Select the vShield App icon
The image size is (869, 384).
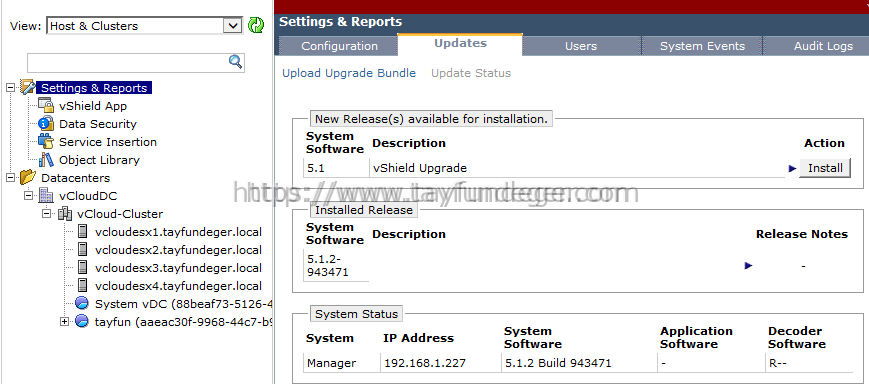45,106
